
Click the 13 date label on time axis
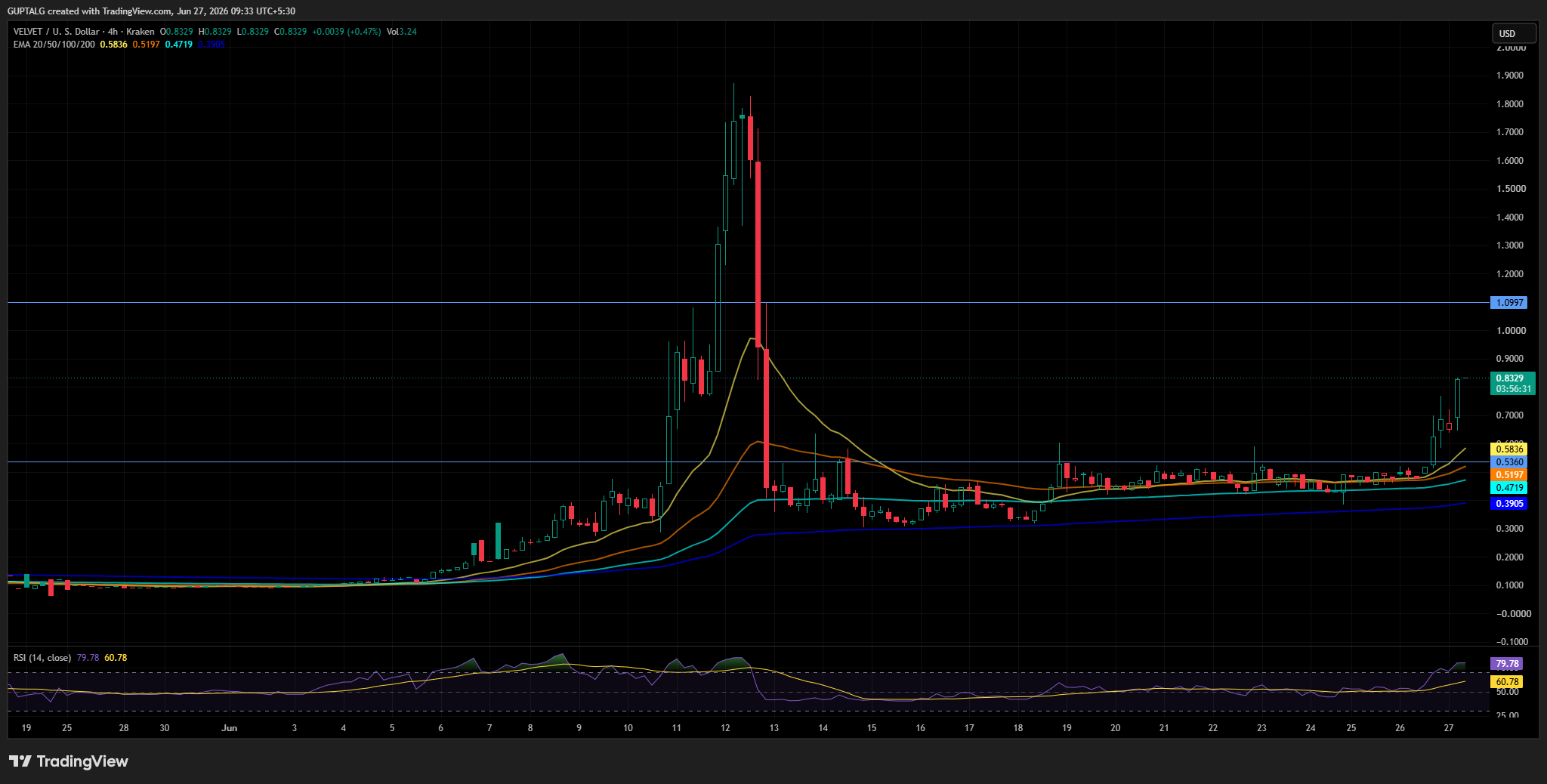tap(774, 728)
